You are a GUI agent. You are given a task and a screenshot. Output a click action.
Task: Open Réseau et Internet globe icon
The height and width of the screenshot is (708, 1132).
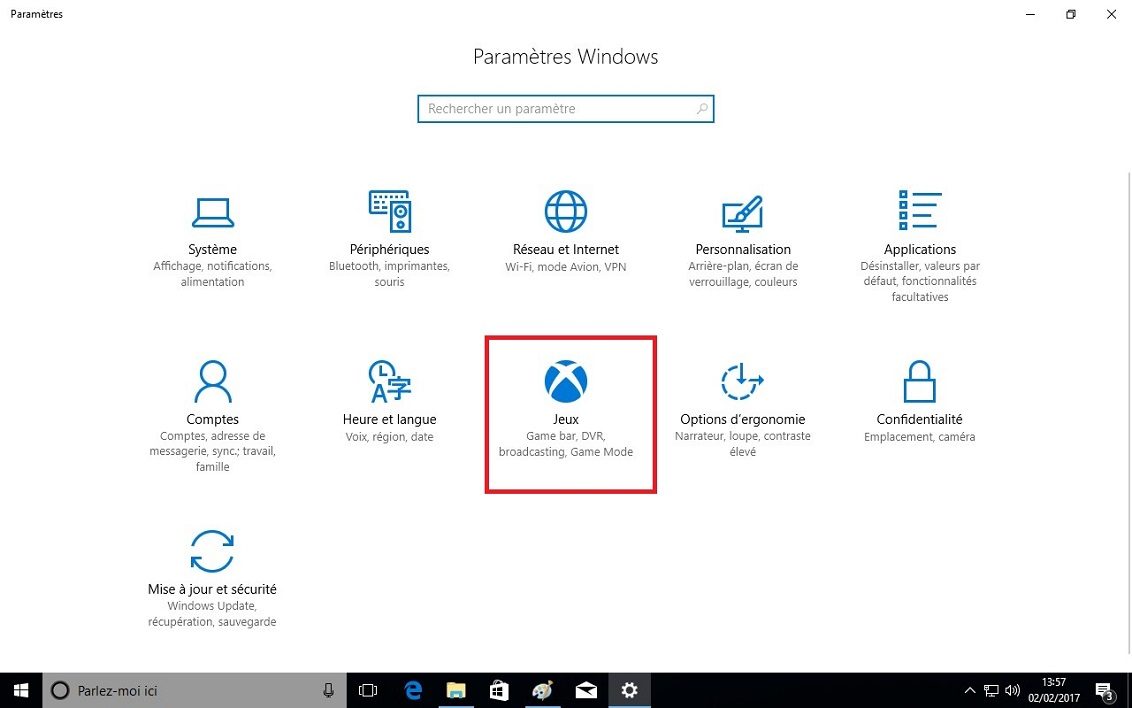click(565, 211)
